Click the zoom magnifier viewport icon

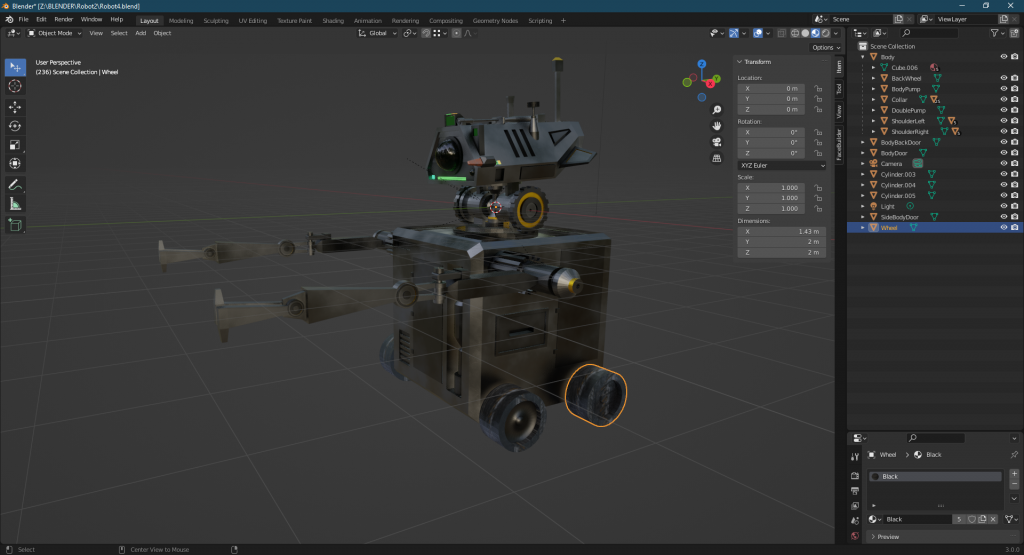(716, 110)
